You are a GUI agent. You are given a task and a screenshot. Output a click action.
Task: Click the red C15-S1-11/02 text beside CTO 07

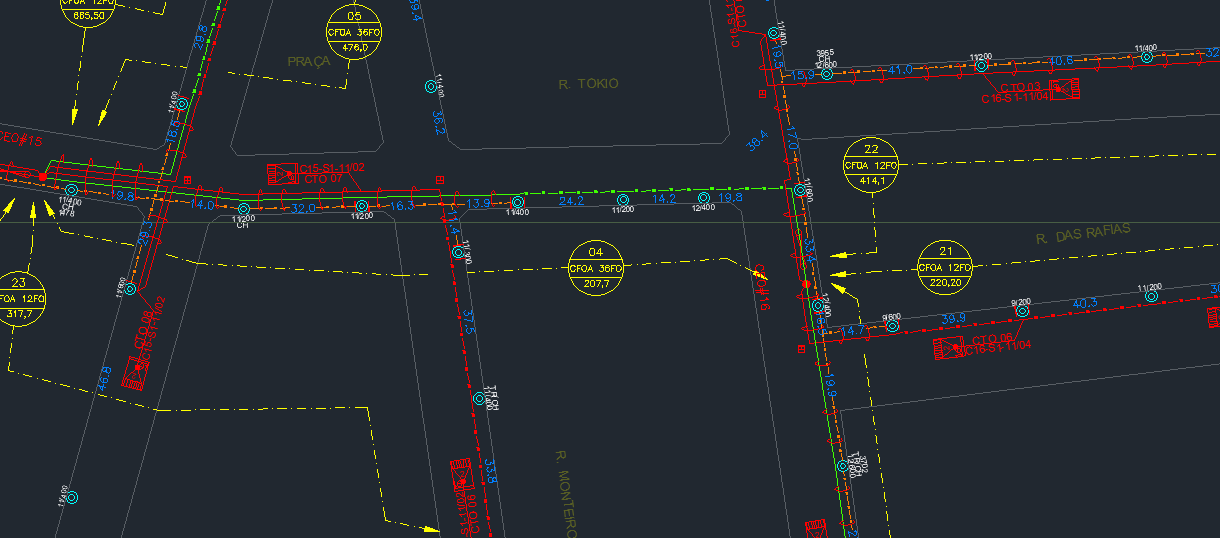click(x=331, y=168)
